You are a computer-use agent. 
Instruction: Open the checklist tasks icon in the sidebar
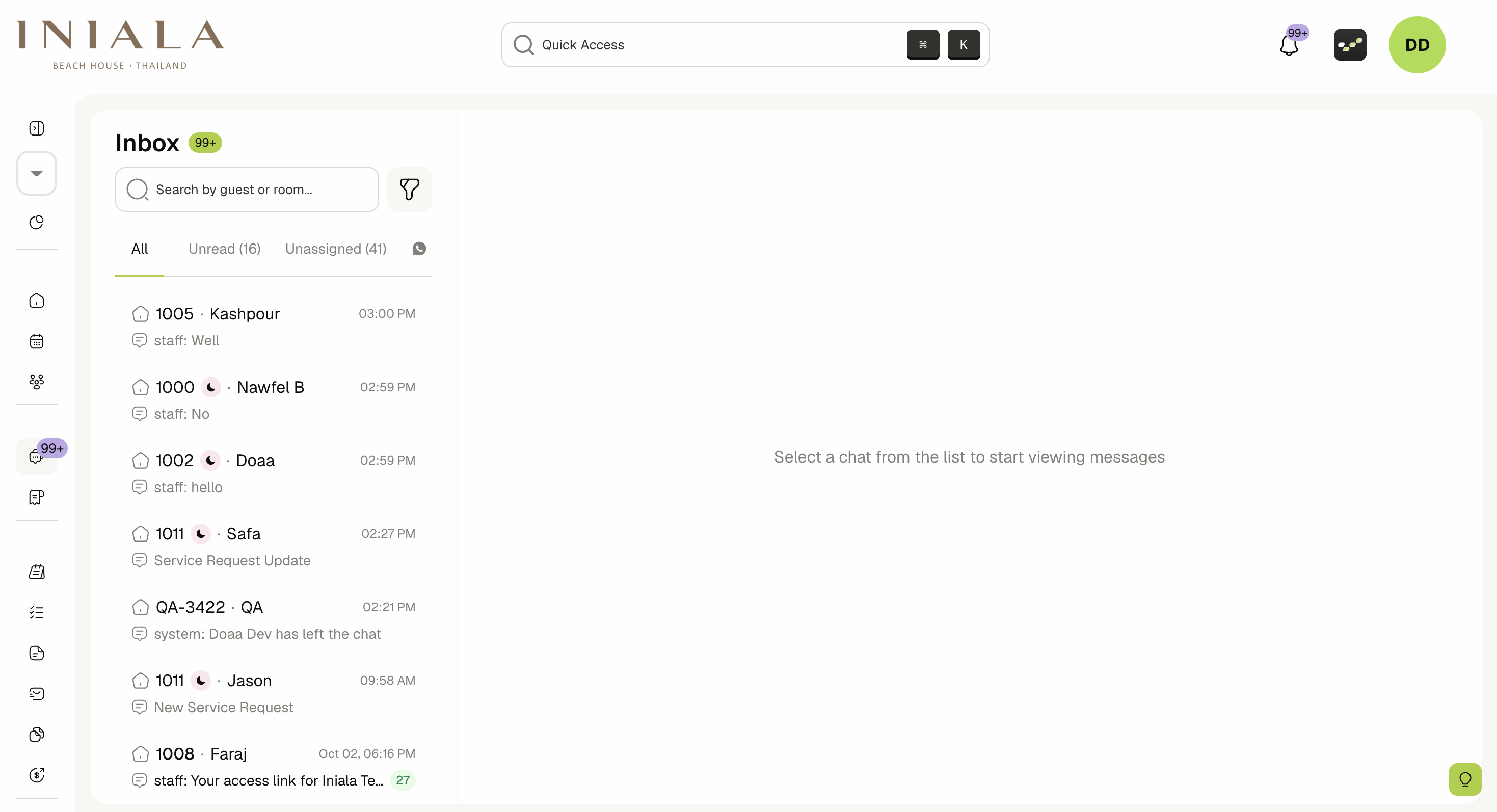(x=37, y=612)
